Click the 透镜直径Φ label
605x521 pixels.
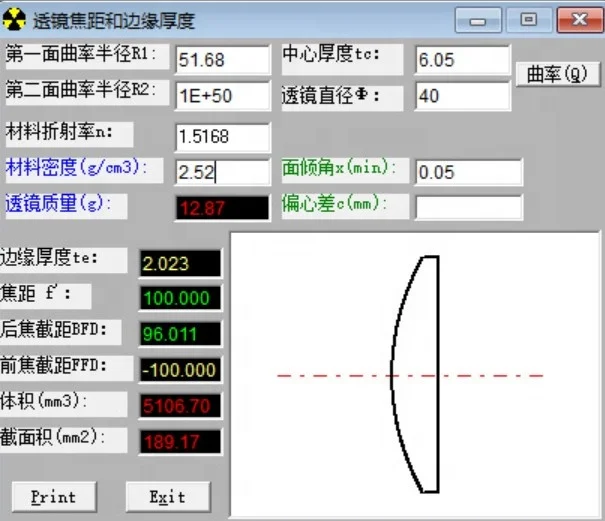(343, 96)
